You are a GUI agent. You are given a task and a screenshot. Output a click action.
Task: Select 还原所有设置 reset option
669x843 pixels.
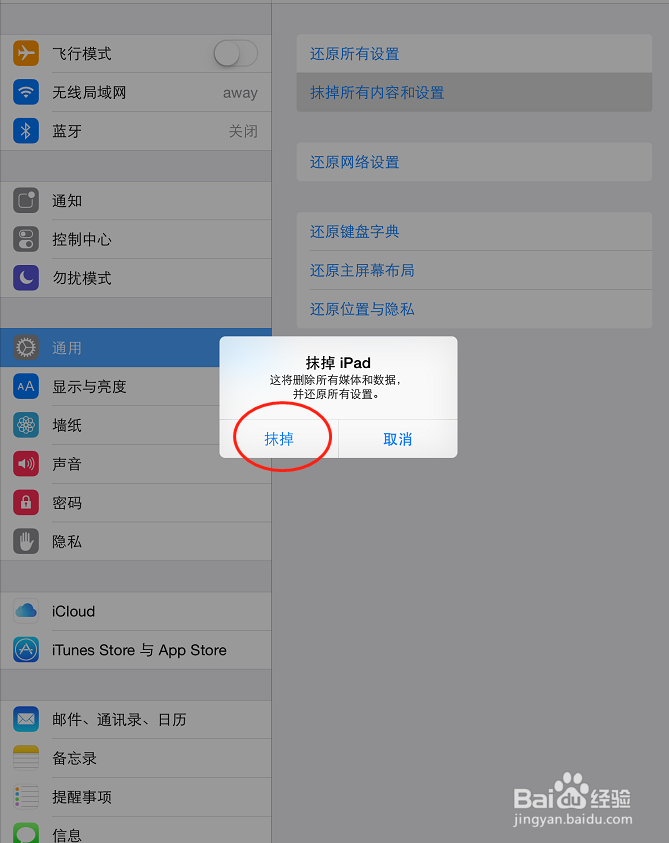[474, 54]
